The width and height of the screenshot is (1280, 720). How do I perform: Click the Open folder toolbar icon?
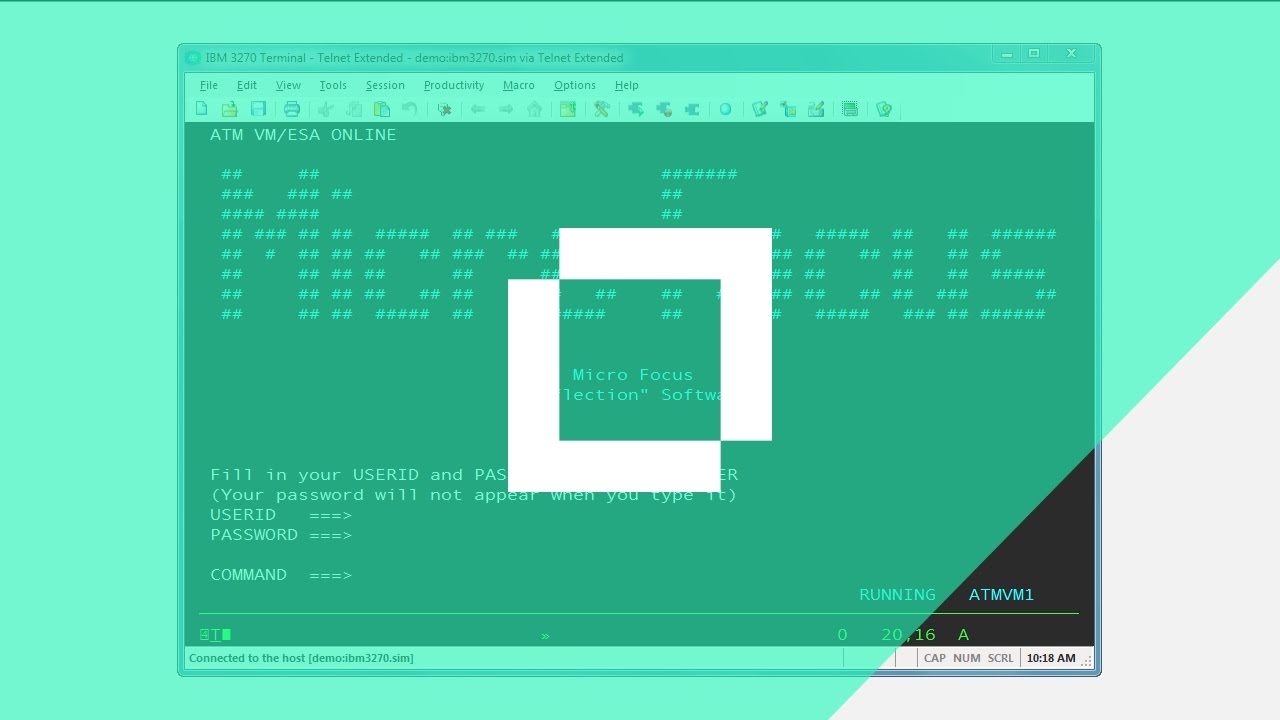[230, 109]
